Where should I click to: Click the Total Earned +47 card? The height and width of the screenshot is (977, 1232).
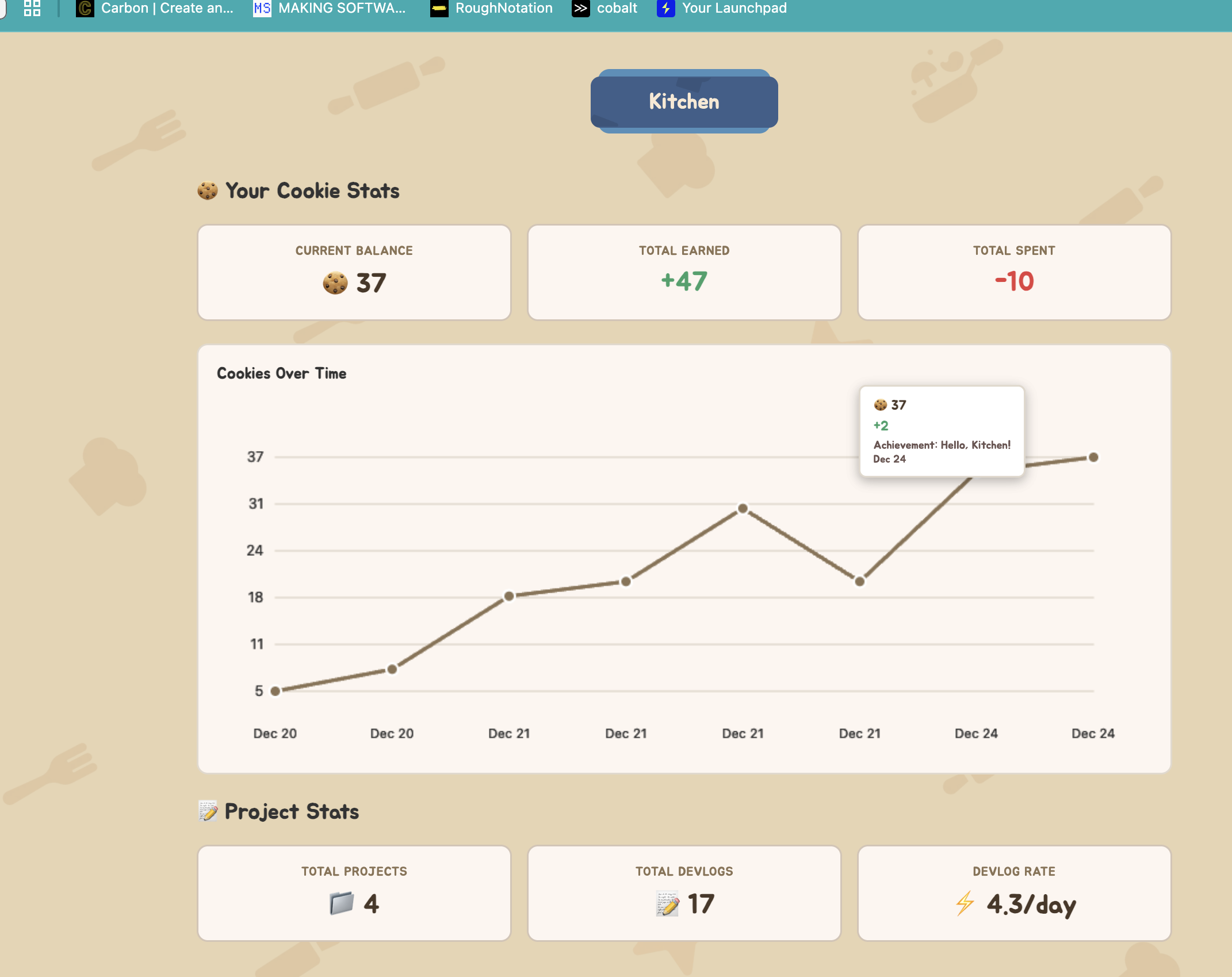pos(684,272)
